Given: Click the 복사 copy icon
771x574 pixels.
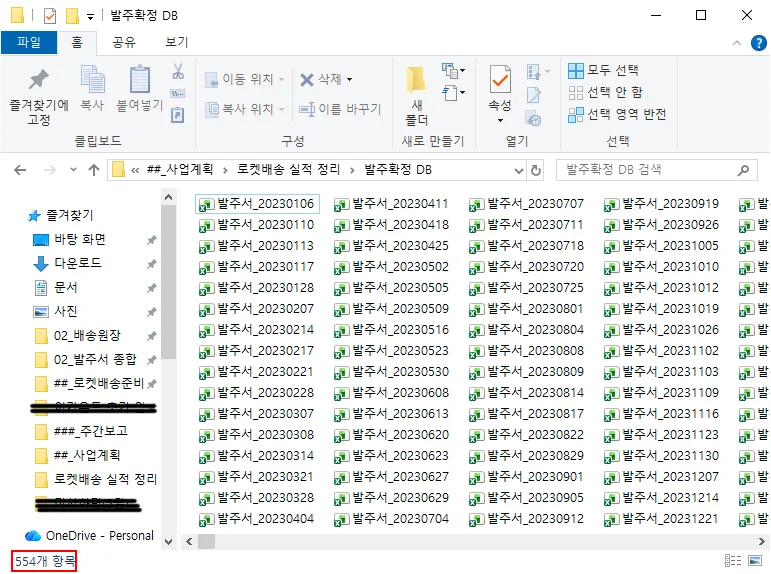Looking at the screenshot, I should (92, 88).
